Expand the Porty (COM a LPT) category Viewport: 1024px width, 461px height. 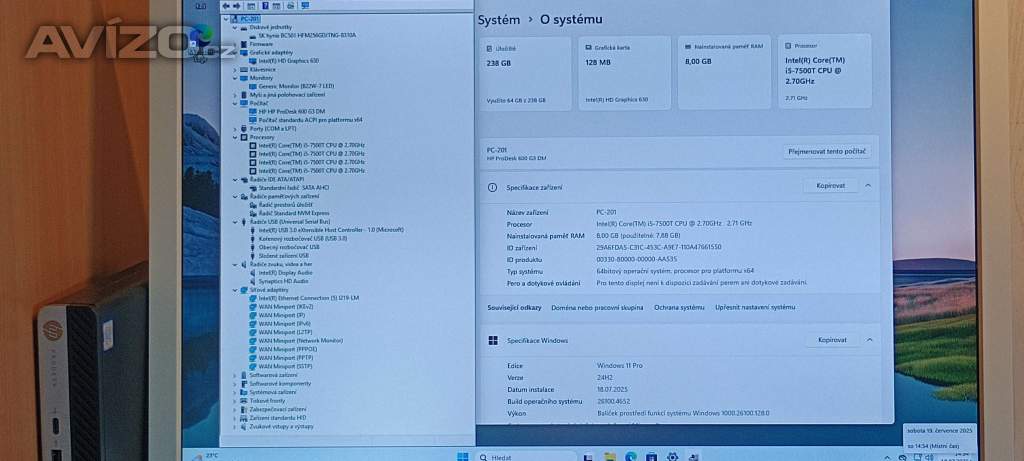(235, 129)
